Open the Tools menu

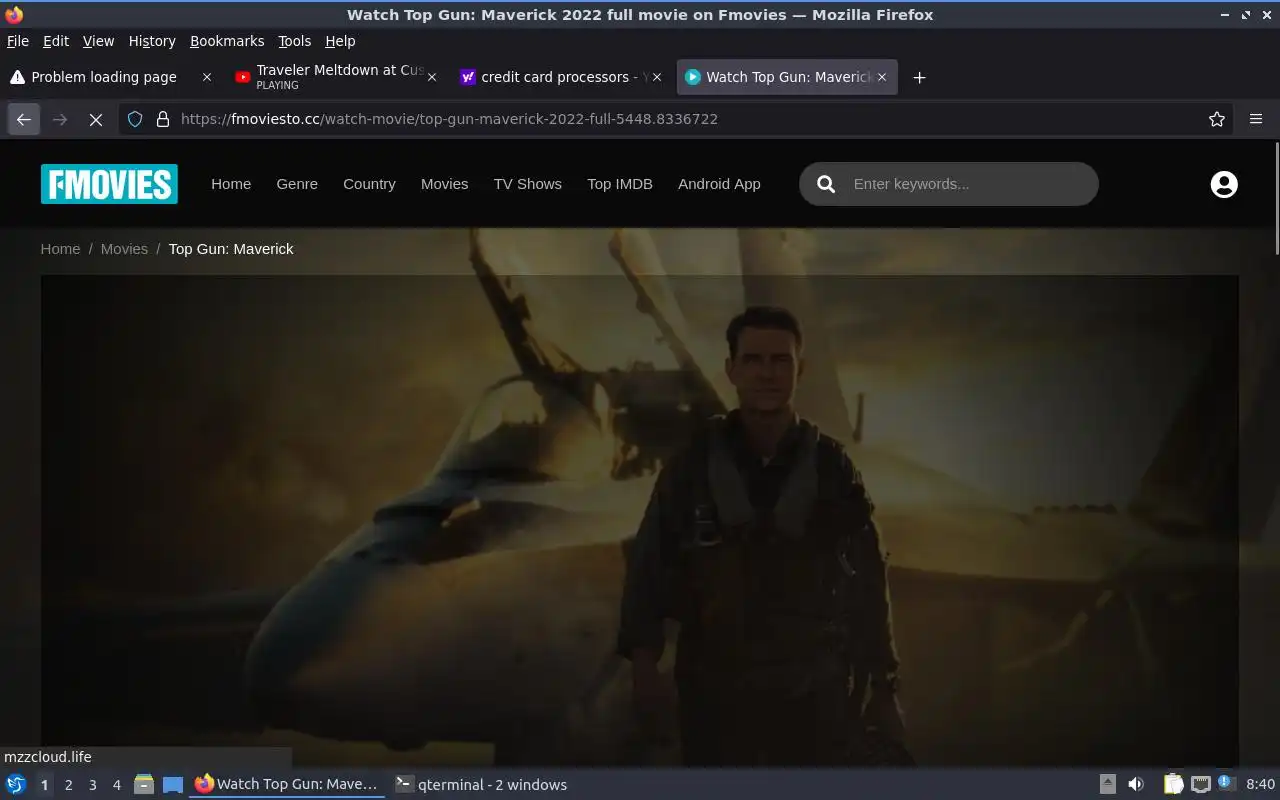(295, 41)
